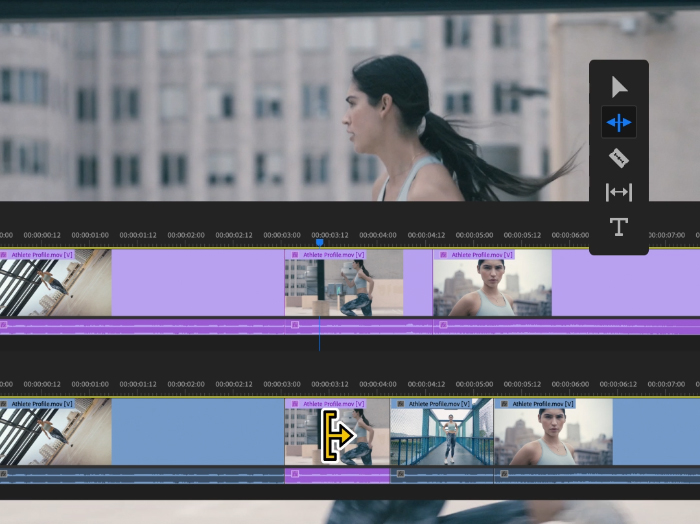Pick the Razor tool in the tool palette
Viewport: 700px width, 524px height.
pos(619,157)
